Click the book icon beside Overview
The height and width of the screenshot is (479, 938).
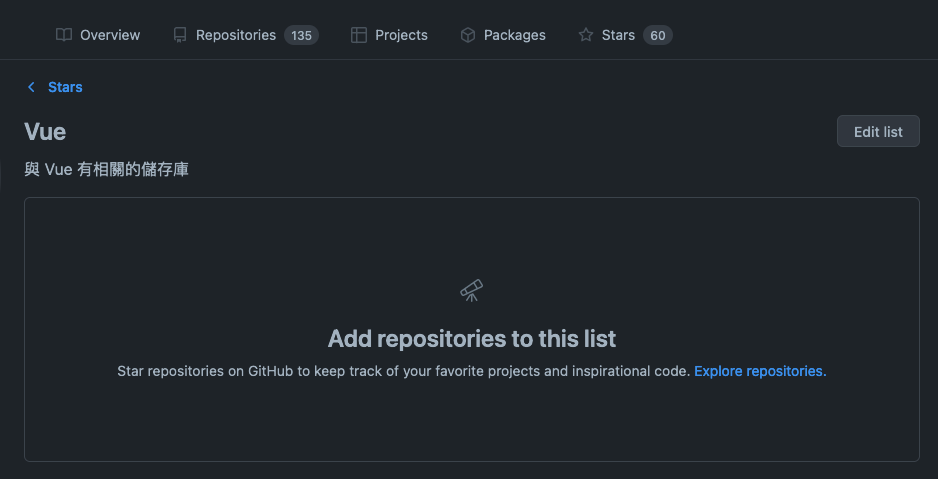(x=64, y=35)
